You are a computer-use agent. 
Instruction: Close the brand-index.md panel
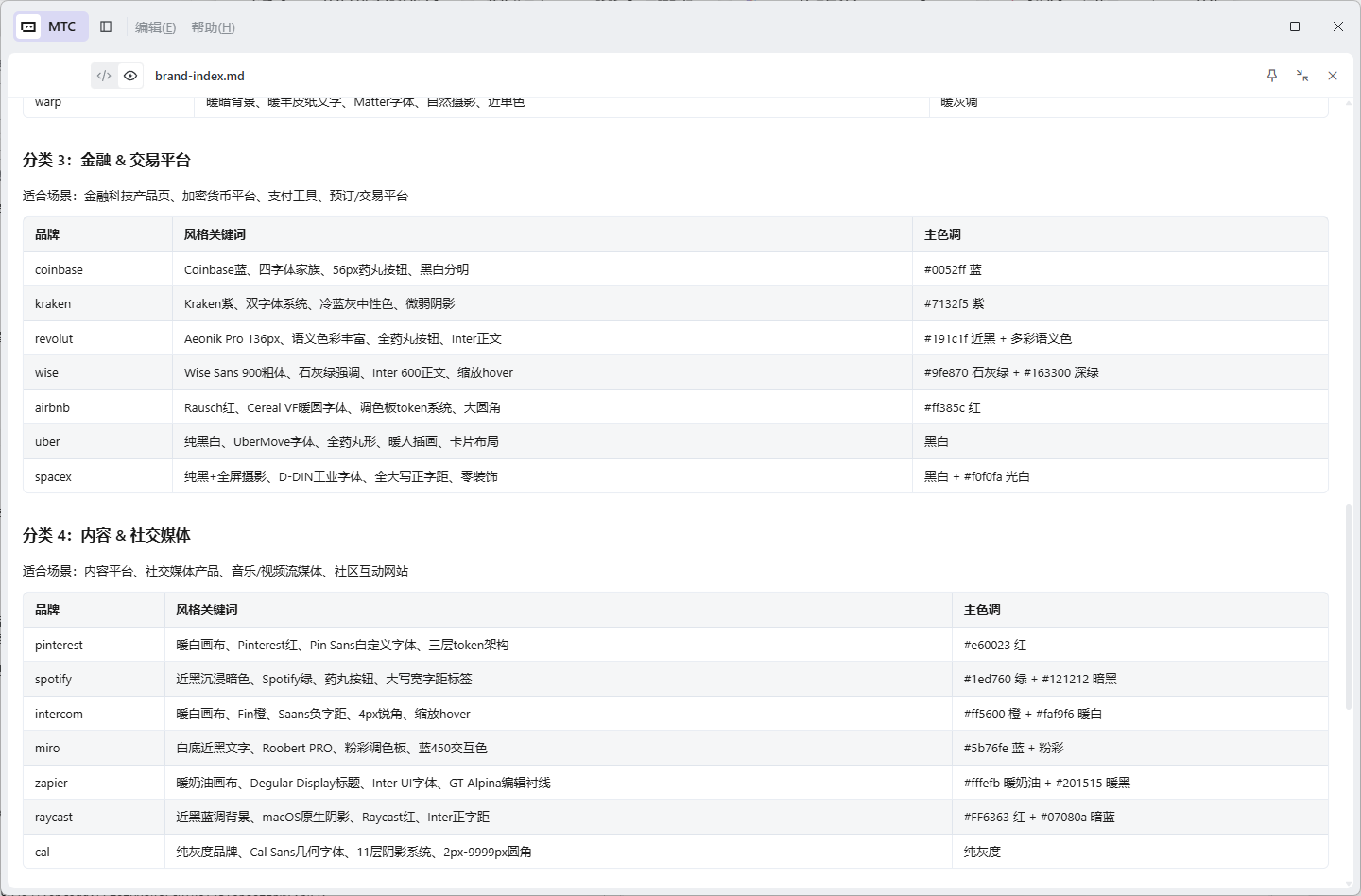click(1333, 76)
